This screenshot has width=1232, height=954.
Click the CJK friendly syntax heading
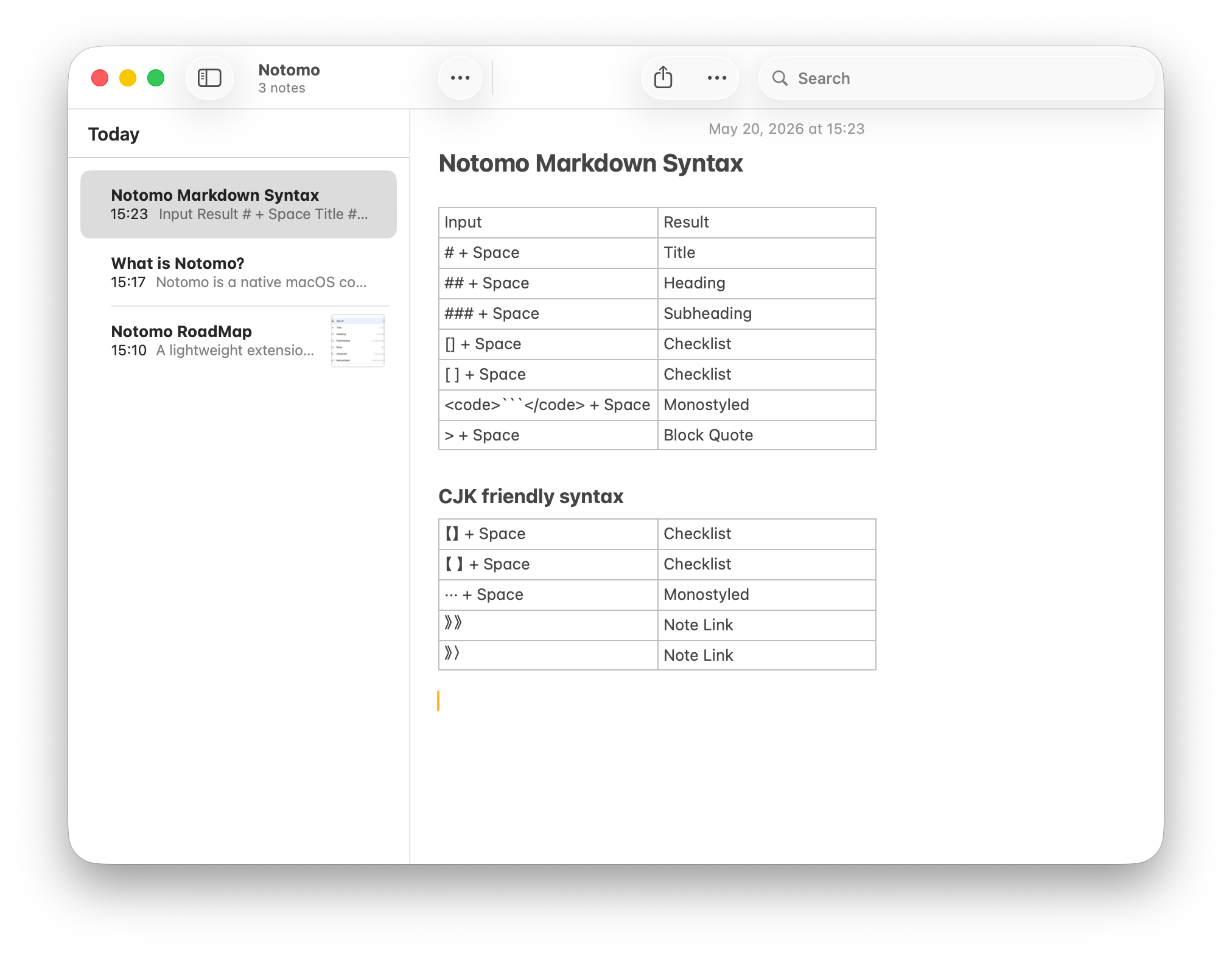click(x=531, y=496)
